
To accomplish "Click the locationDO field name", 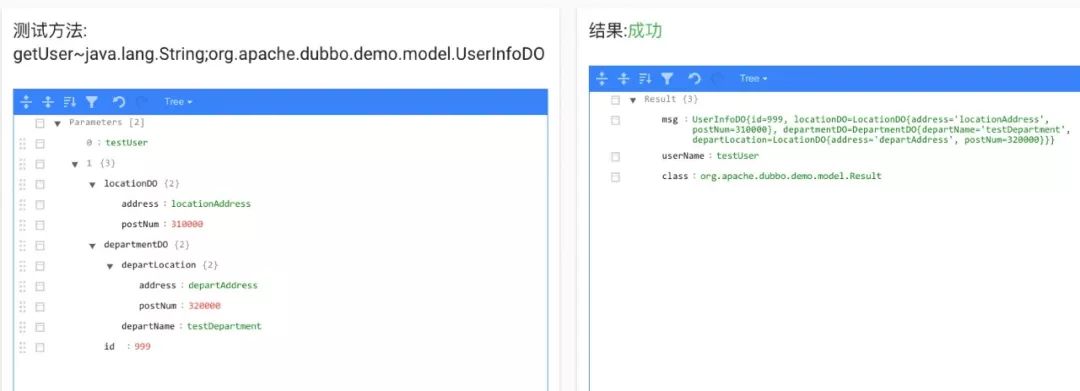I will (x=131, y=184).
